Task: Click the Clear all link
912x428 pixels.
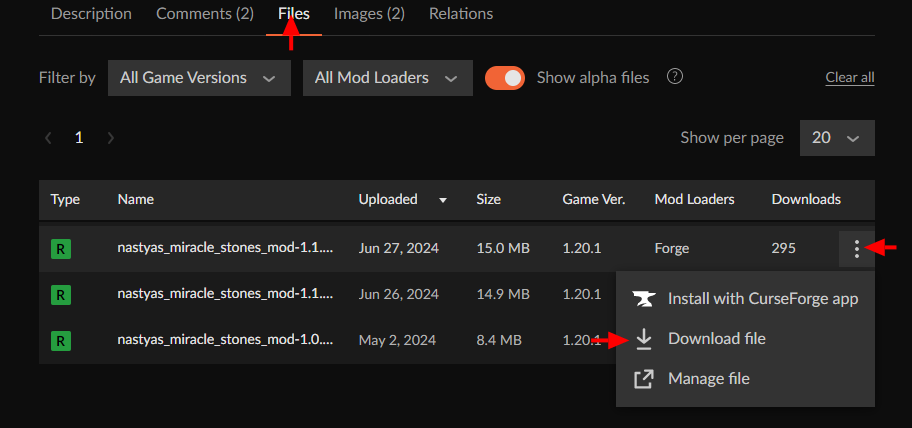Action: (850, 78)
